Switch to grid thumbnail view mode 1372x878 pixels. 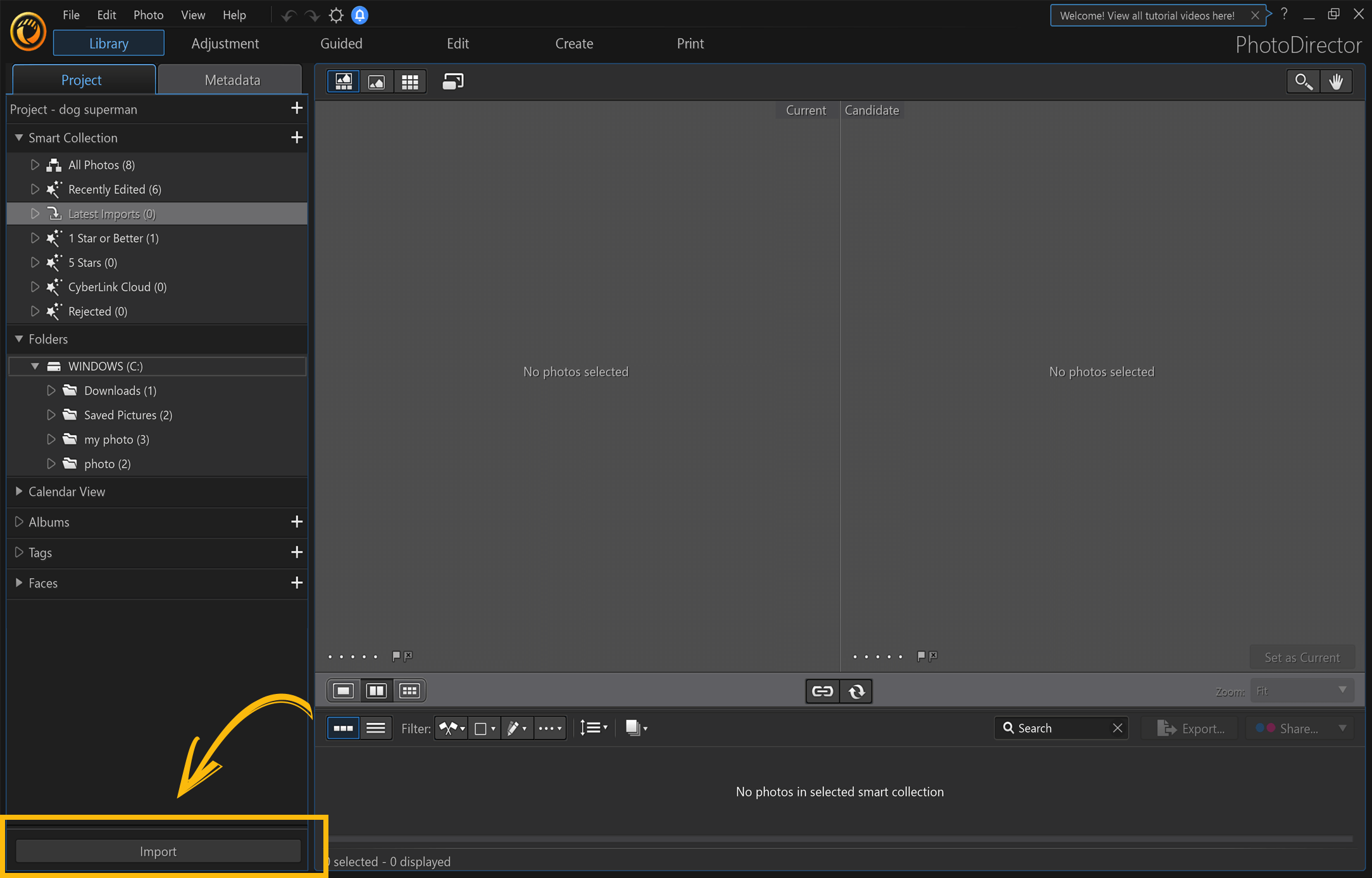point(410,81)
